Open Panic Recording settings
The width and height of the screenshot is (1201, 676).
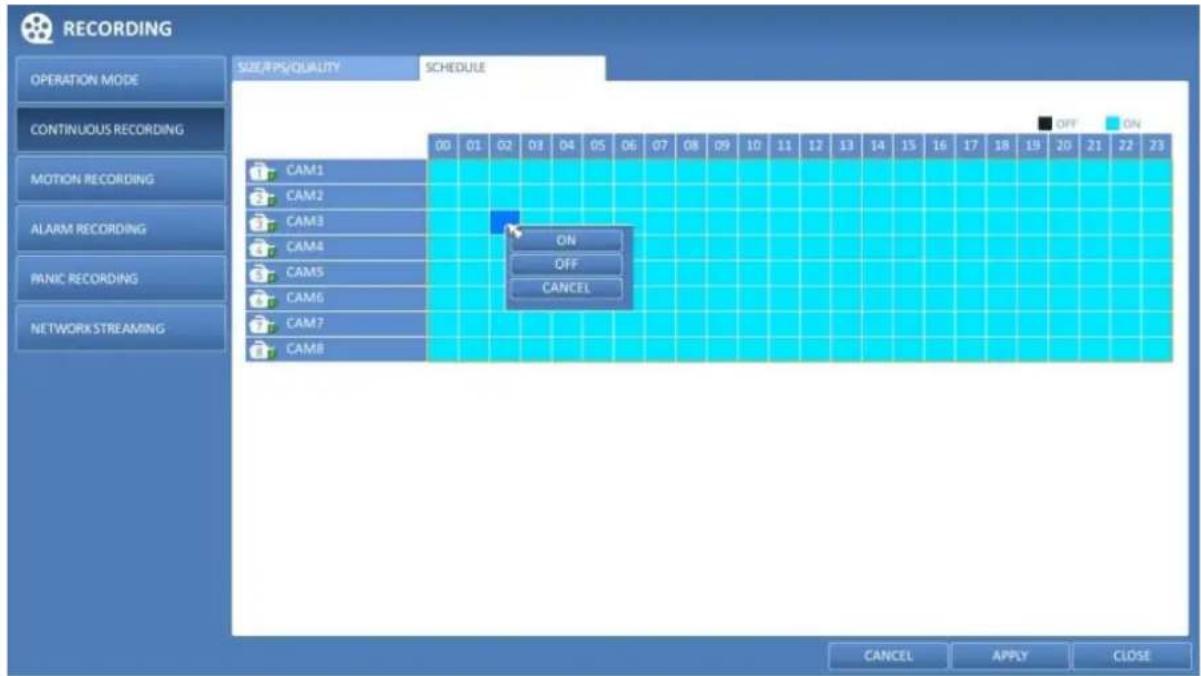(x=121, y=278)
